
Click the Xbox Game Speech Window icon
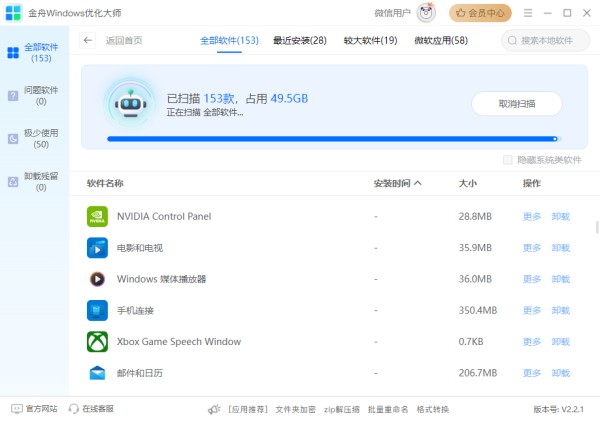coord(97,342)
